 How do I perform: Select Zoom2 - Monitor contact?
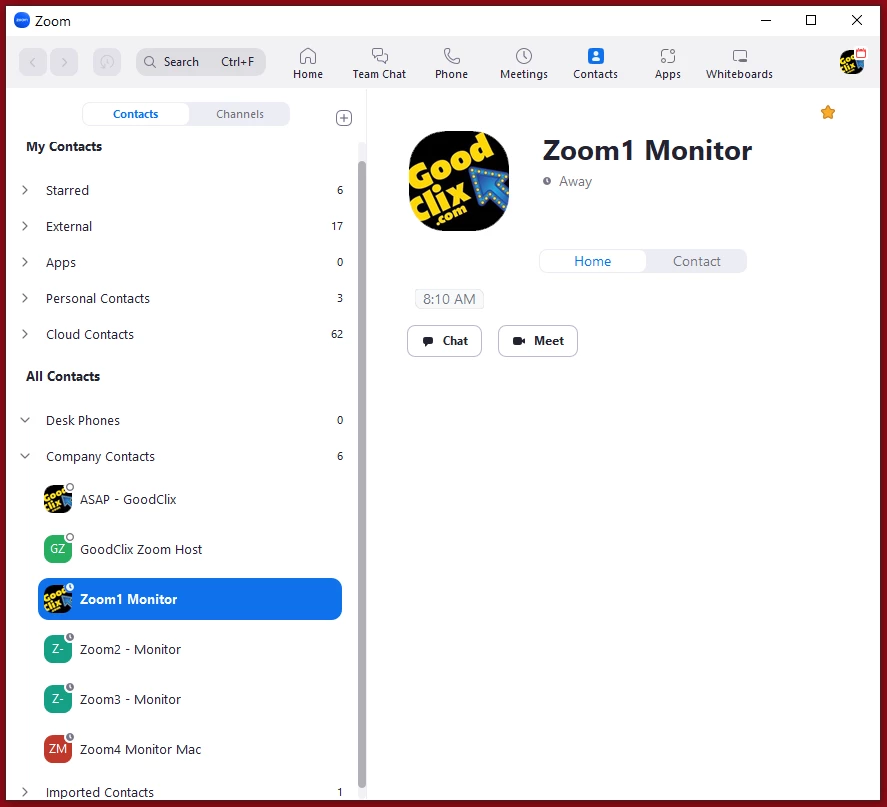[190, 649]
